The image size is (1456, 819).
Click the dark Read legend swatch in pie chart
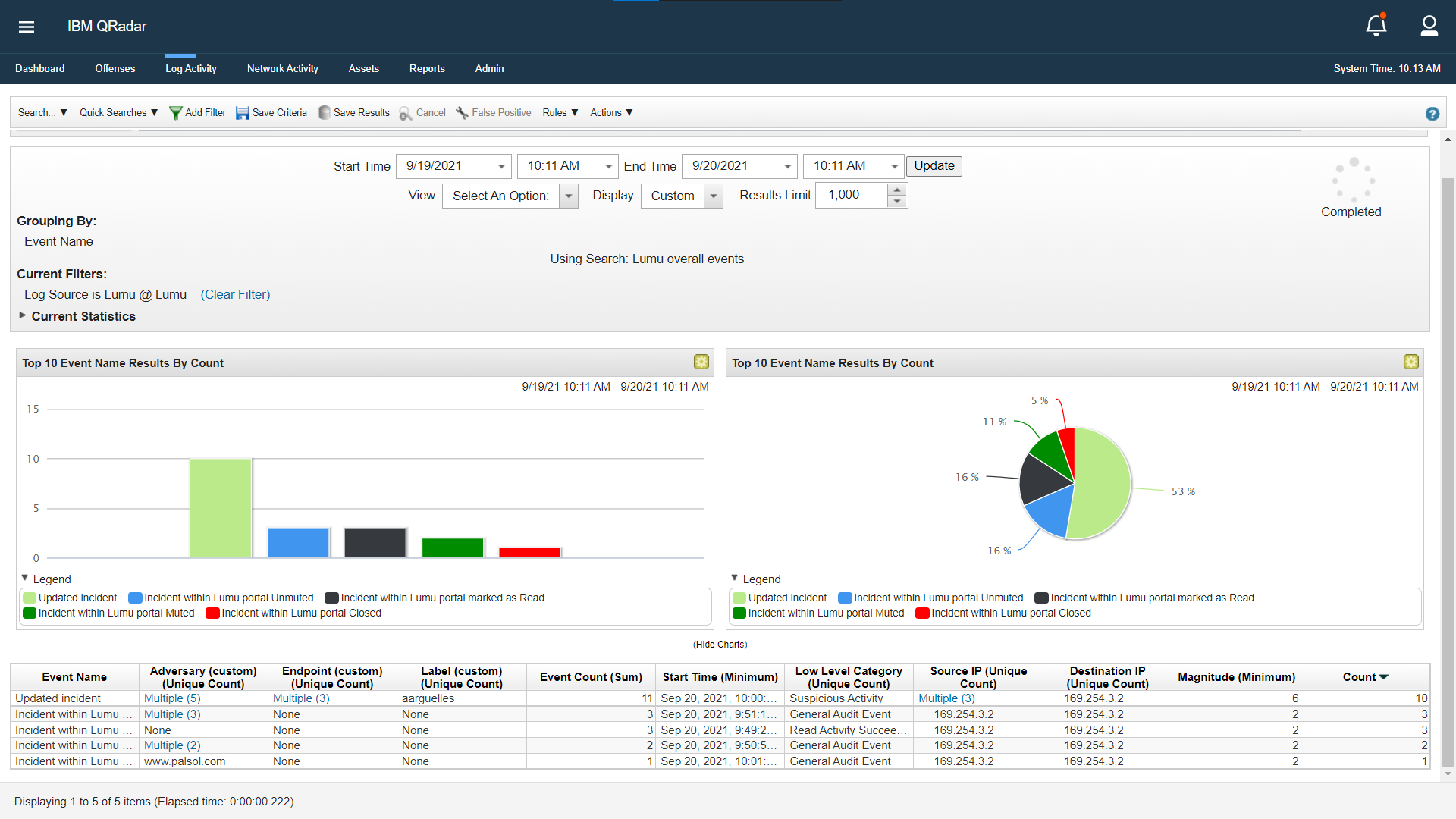click(1041, 598)
